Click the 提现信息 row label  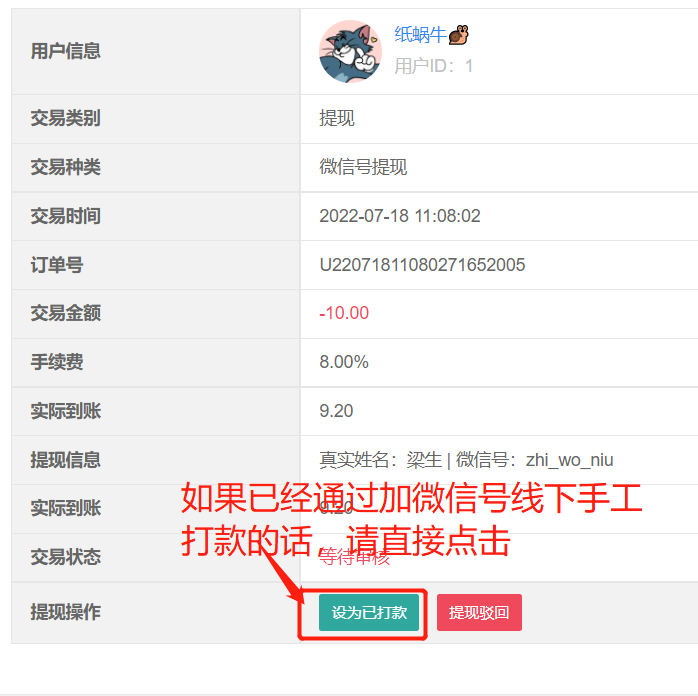coord(65,460)
